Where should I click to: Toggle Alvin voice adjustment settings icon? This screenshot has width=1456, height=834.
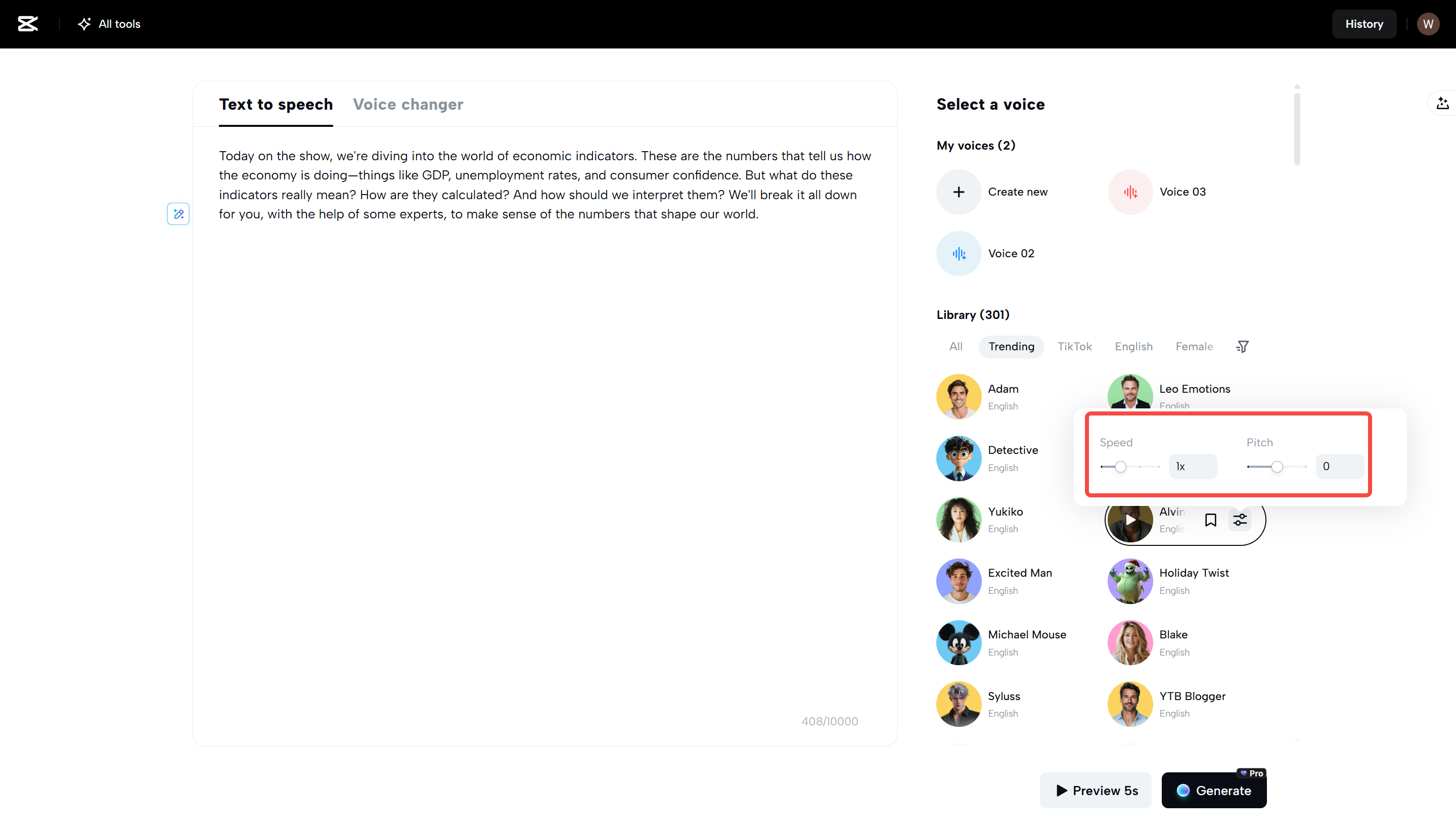(x=1240, y=520)
